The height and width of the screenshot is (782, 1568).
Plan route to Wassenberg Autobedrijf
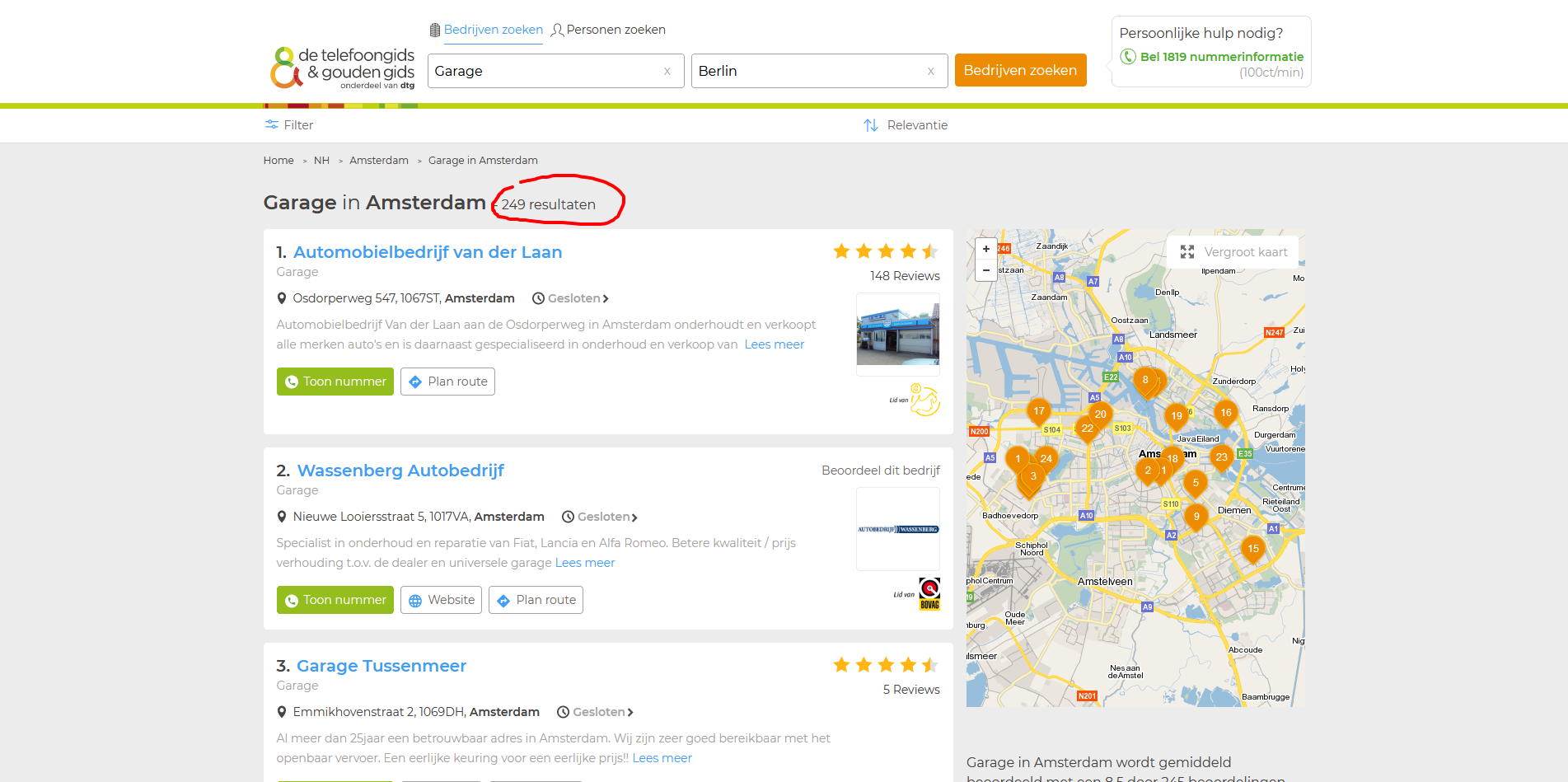tap(536, 600)
